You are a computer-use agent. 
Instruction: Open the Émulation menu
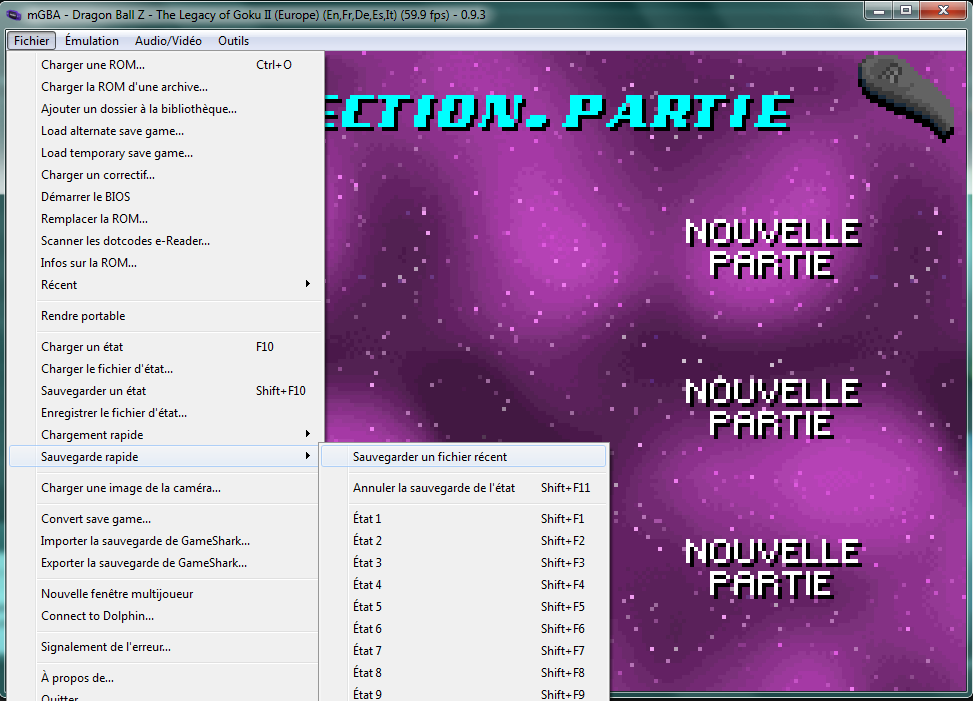[x=92, y=41]
